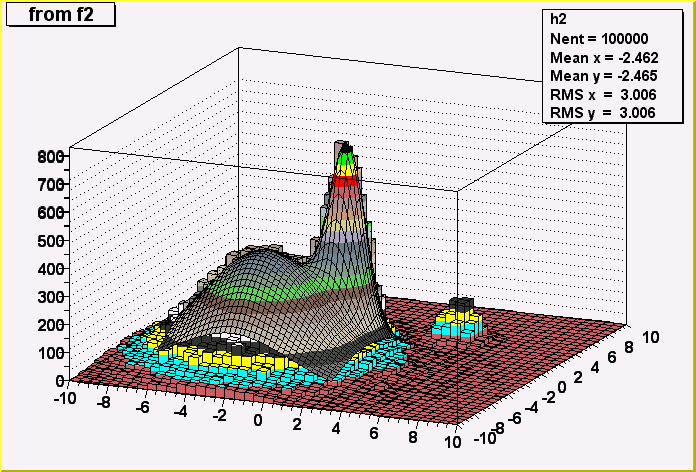This screenshot has width=696, height=472.
Task: Click the green band near the peak top
Action: [x=347, y=158]
